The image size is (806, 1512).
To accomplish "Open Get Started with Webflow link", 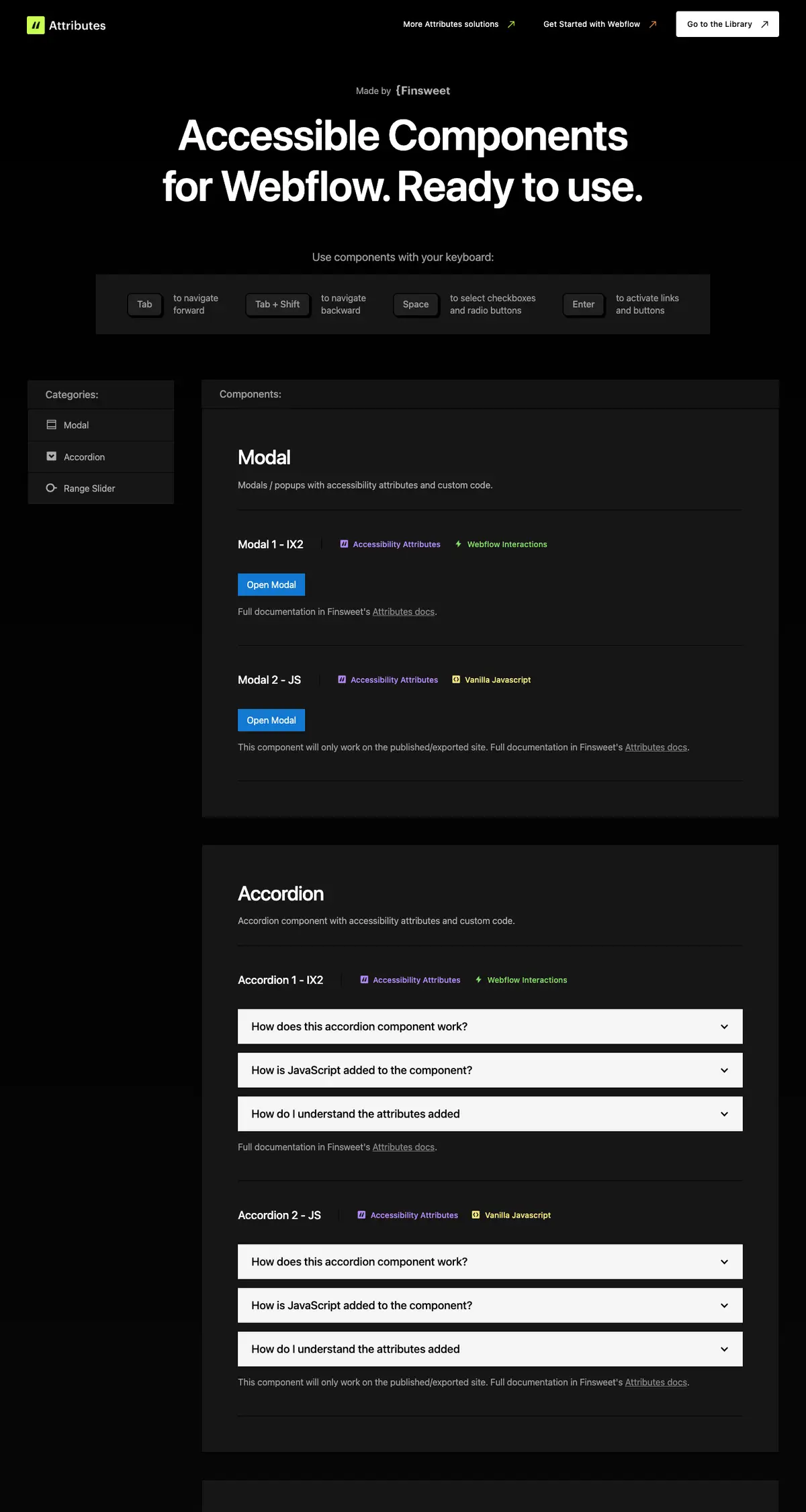I will tap(600, 24).
